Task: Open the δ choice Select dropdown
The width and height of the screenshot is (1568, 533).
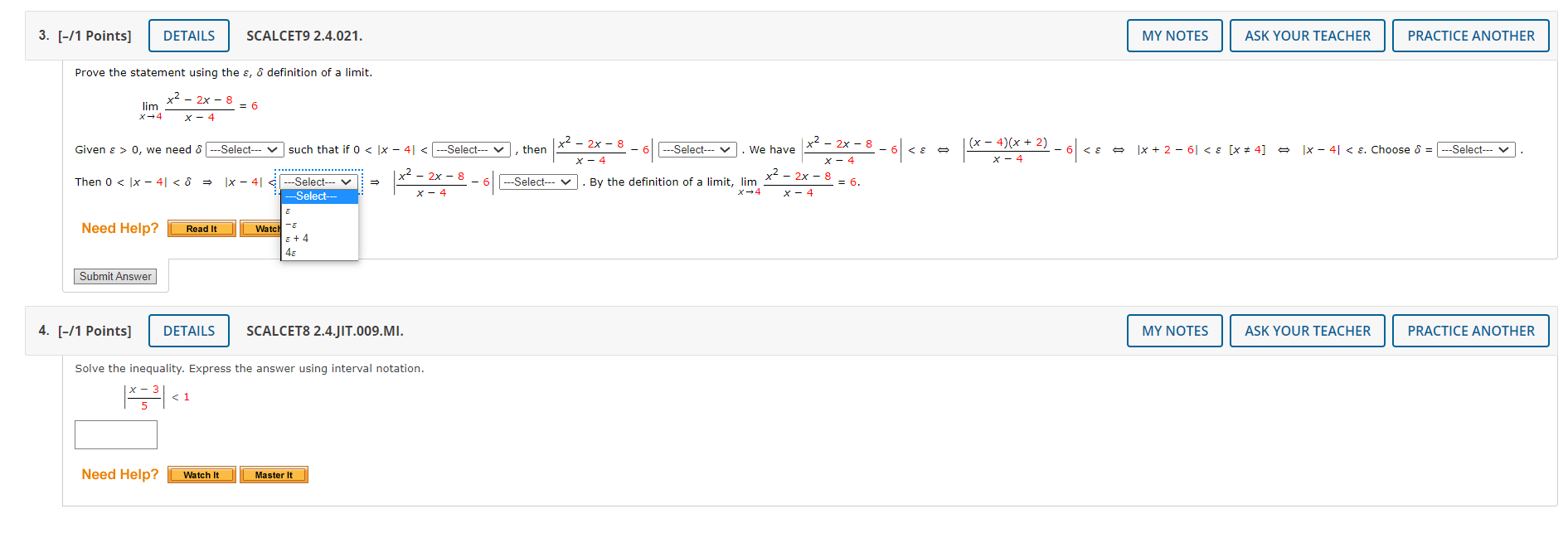Action: pyautogui.click(x=1477, y=150)
